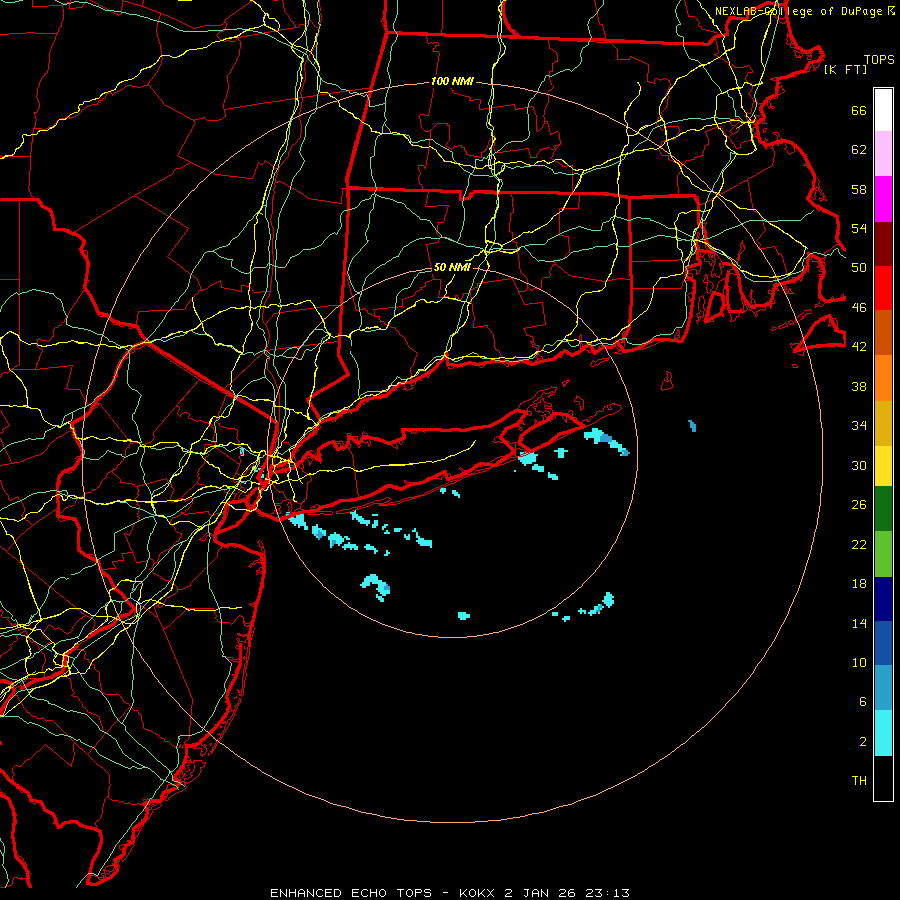Click the dark orange legend swatch

click(883, 333)
